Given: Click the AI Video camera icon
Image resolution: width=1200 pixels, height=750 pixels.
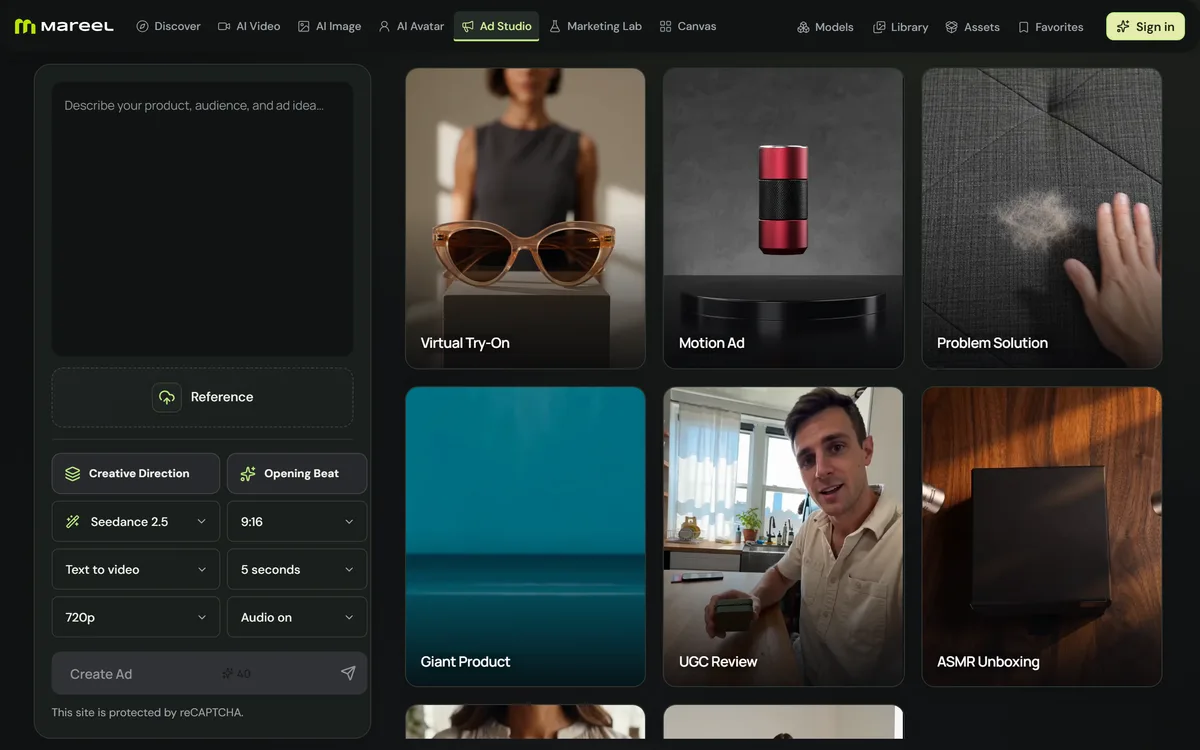Looking at the screenshot, I should [224, 26].
